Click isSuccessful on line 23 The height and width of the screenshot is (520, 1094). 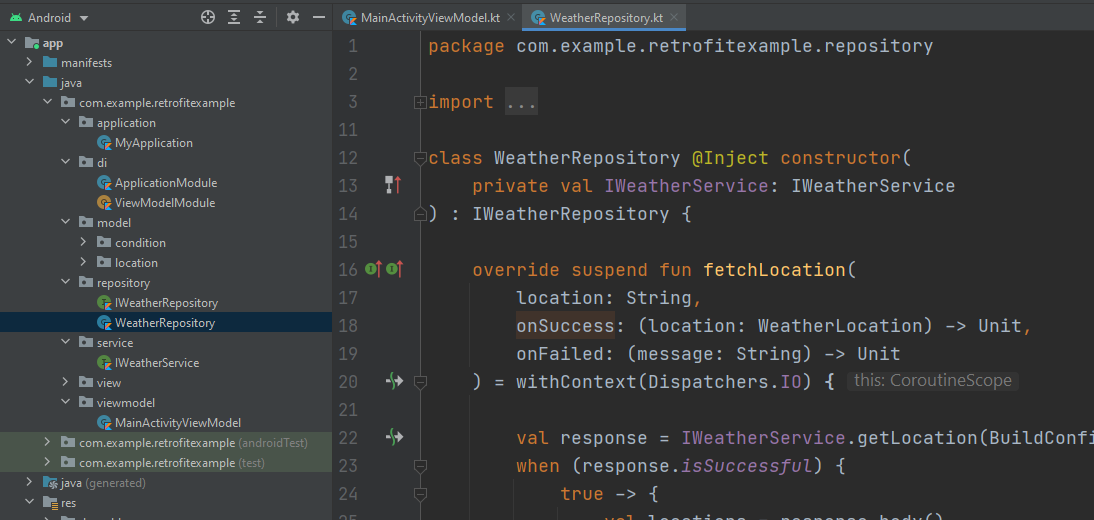click(749, 466)
